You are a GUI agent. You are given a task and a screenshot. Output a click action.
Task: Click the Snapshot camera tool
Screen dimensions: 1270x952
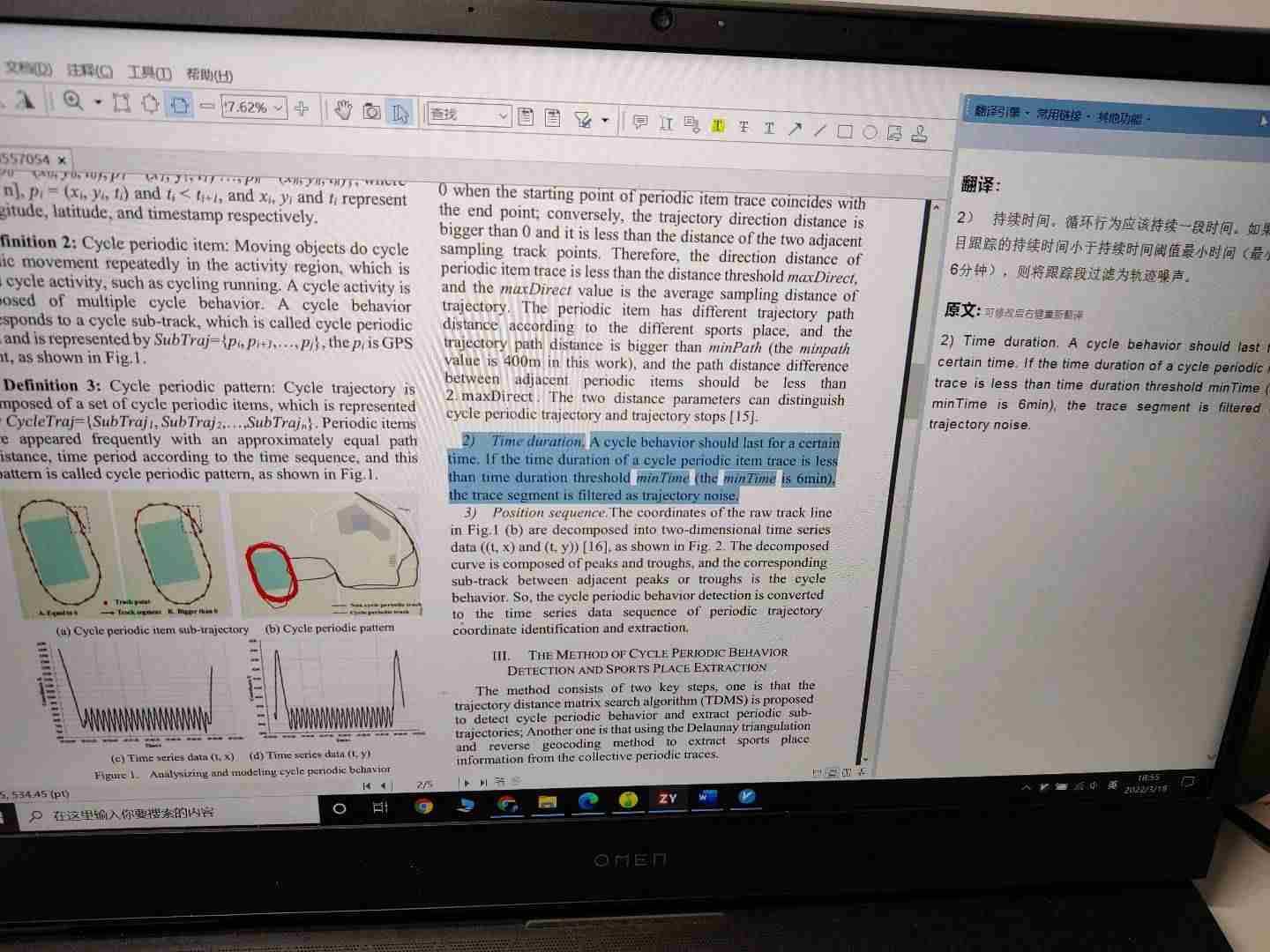click(x=372, y=111)
